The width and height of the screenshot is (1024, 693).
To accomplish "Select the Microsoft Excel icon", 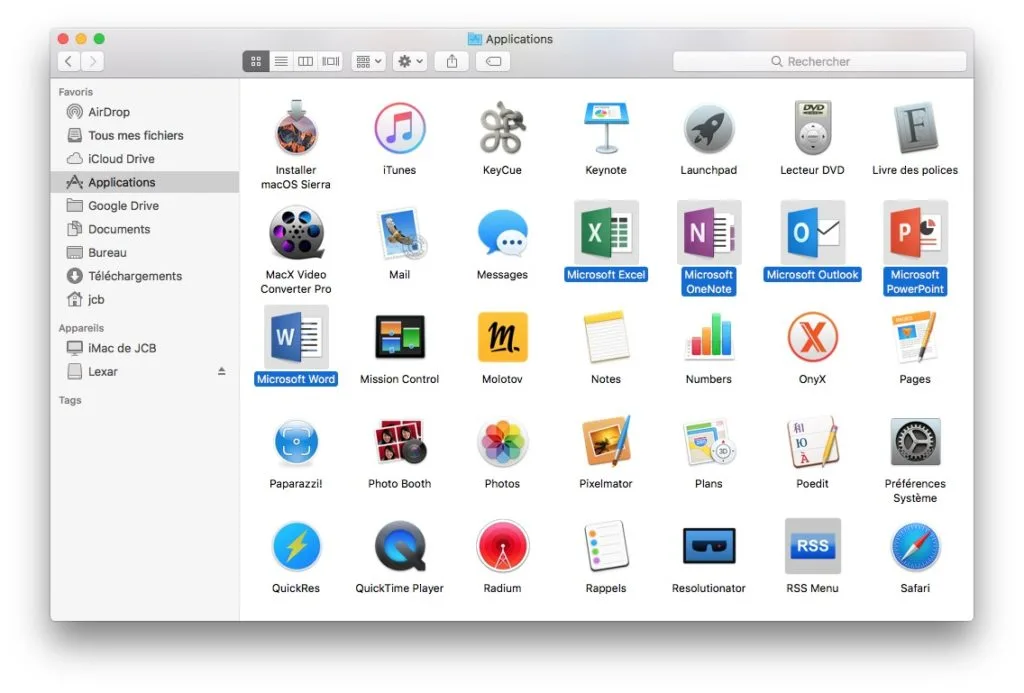I will [x=605, y=233].
